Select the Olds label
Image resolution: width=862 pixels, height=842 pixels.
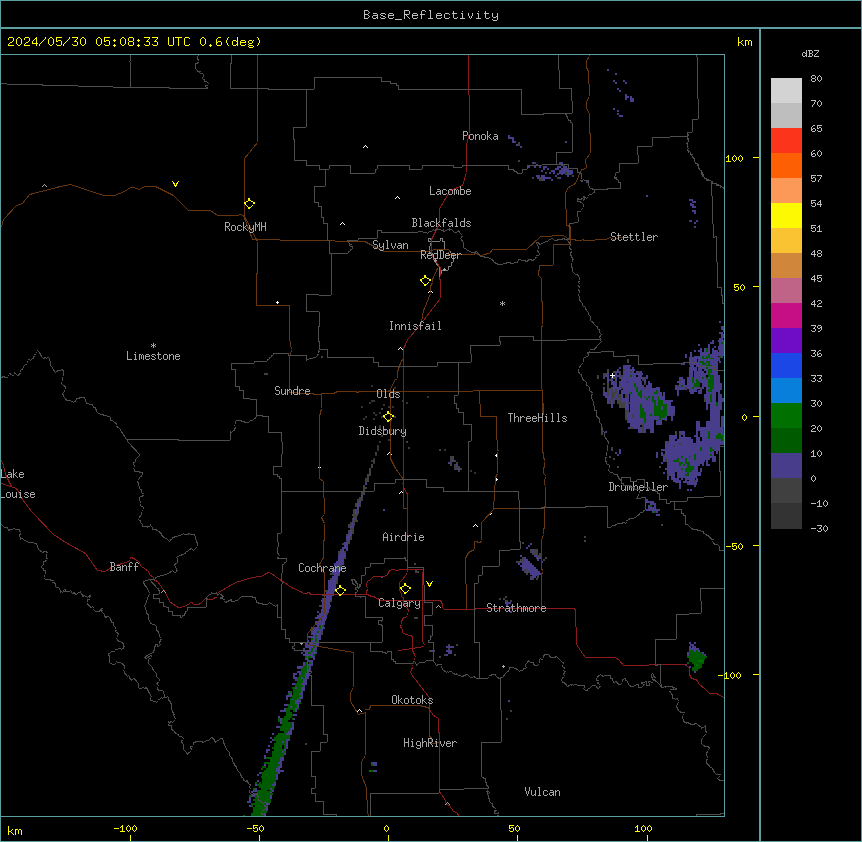tap(388, 394)
